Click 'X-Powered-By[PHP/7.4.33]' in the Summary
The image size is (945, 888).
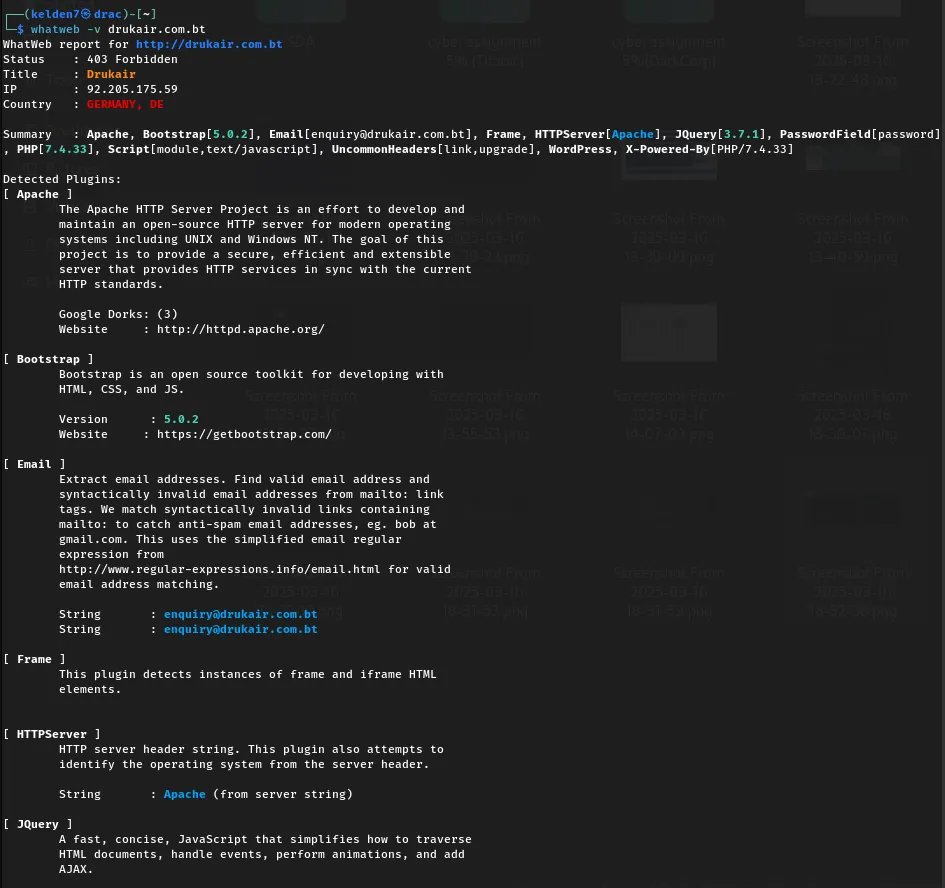tap(709, 149)
